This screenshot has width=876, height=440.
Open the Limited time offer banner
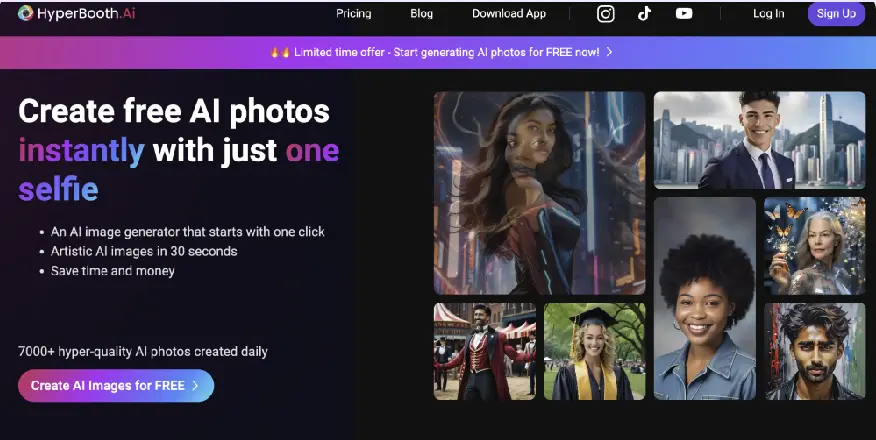pyautogui.click(x=438, y=52)
